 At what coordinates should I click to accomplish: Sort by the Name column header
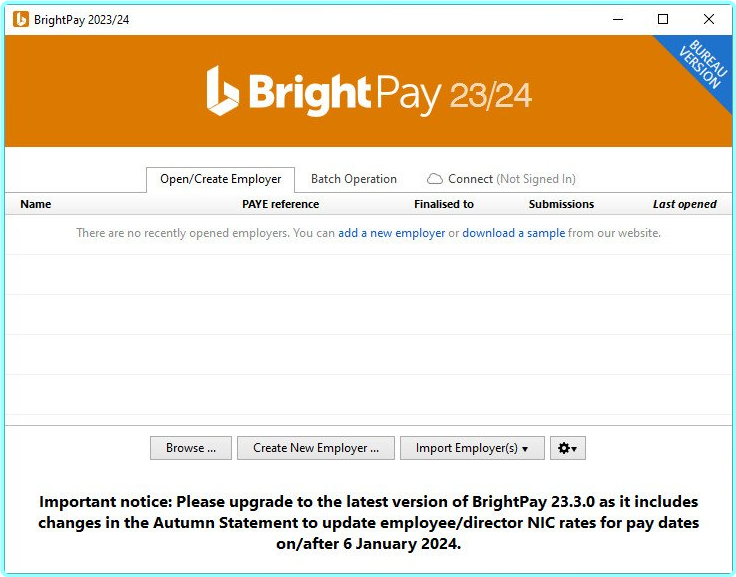click(36, 204)
